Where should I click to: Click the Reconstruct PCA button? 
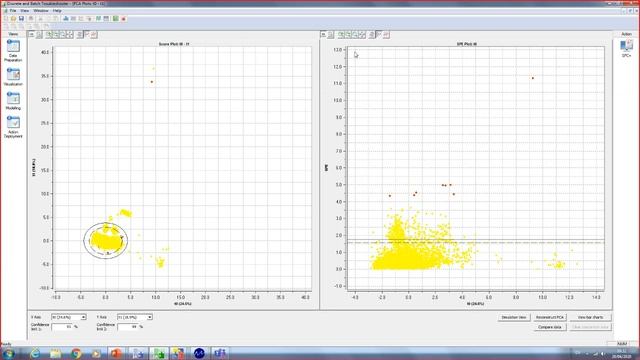click(x=550, y=317)
